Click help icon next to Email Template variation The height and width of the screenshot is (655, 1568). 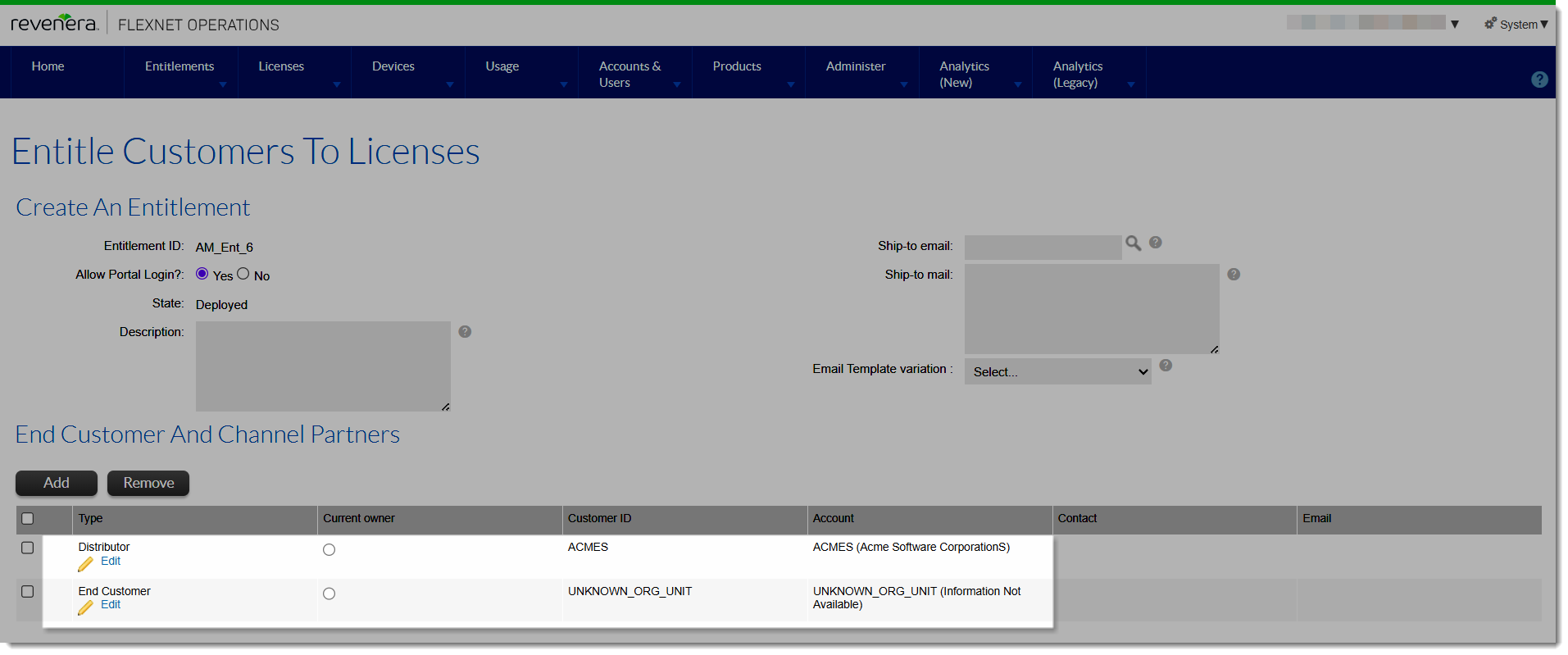(x=1165, y=366)
